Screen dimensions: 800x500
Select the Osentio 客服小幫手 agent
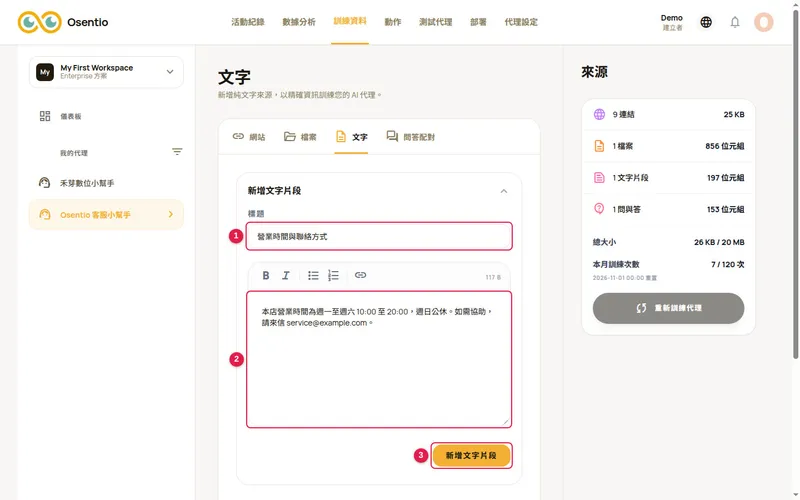(106, 214)
